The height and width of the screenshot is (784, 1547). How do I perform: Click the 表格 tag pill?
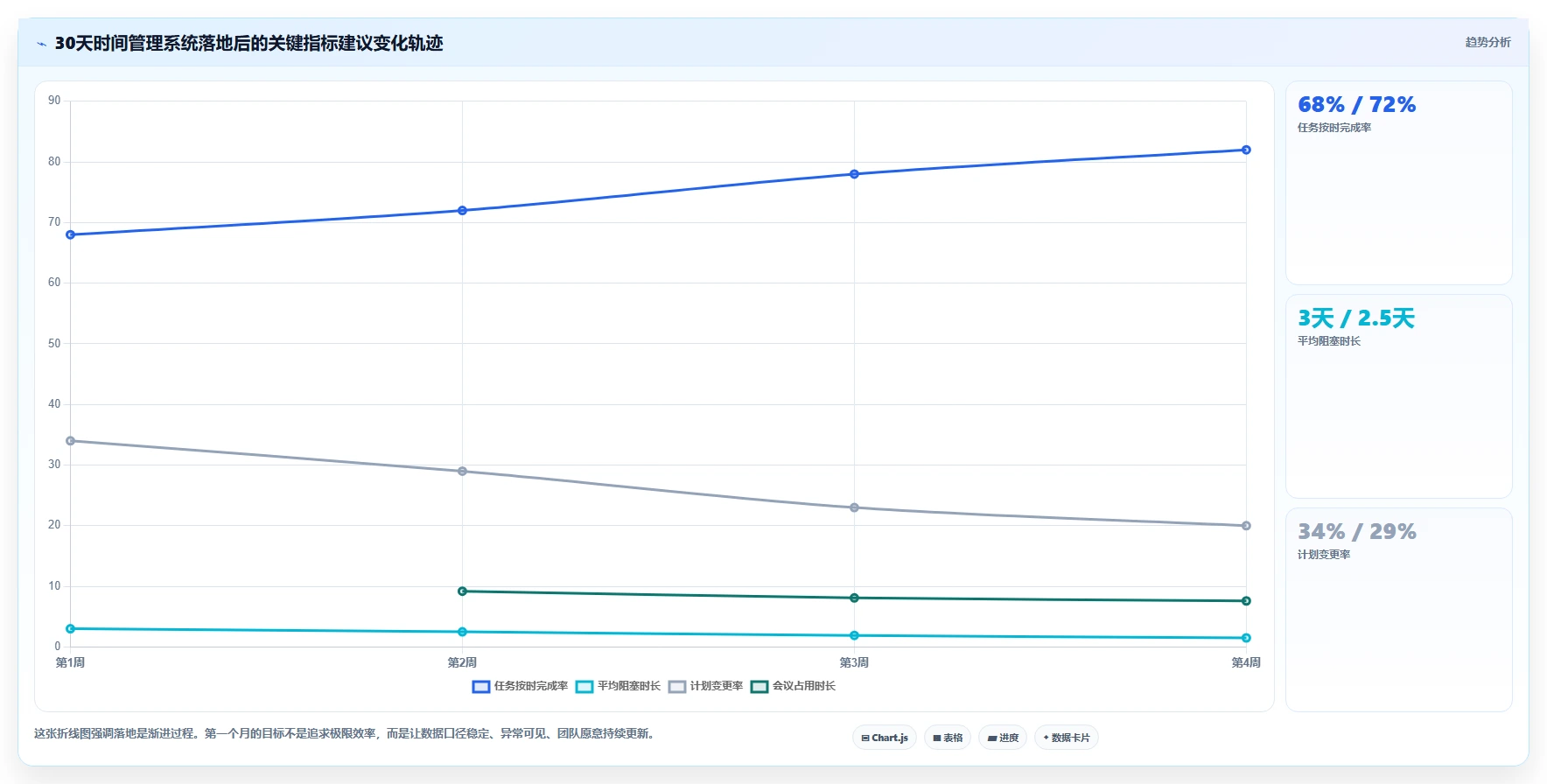pos(948,738)
